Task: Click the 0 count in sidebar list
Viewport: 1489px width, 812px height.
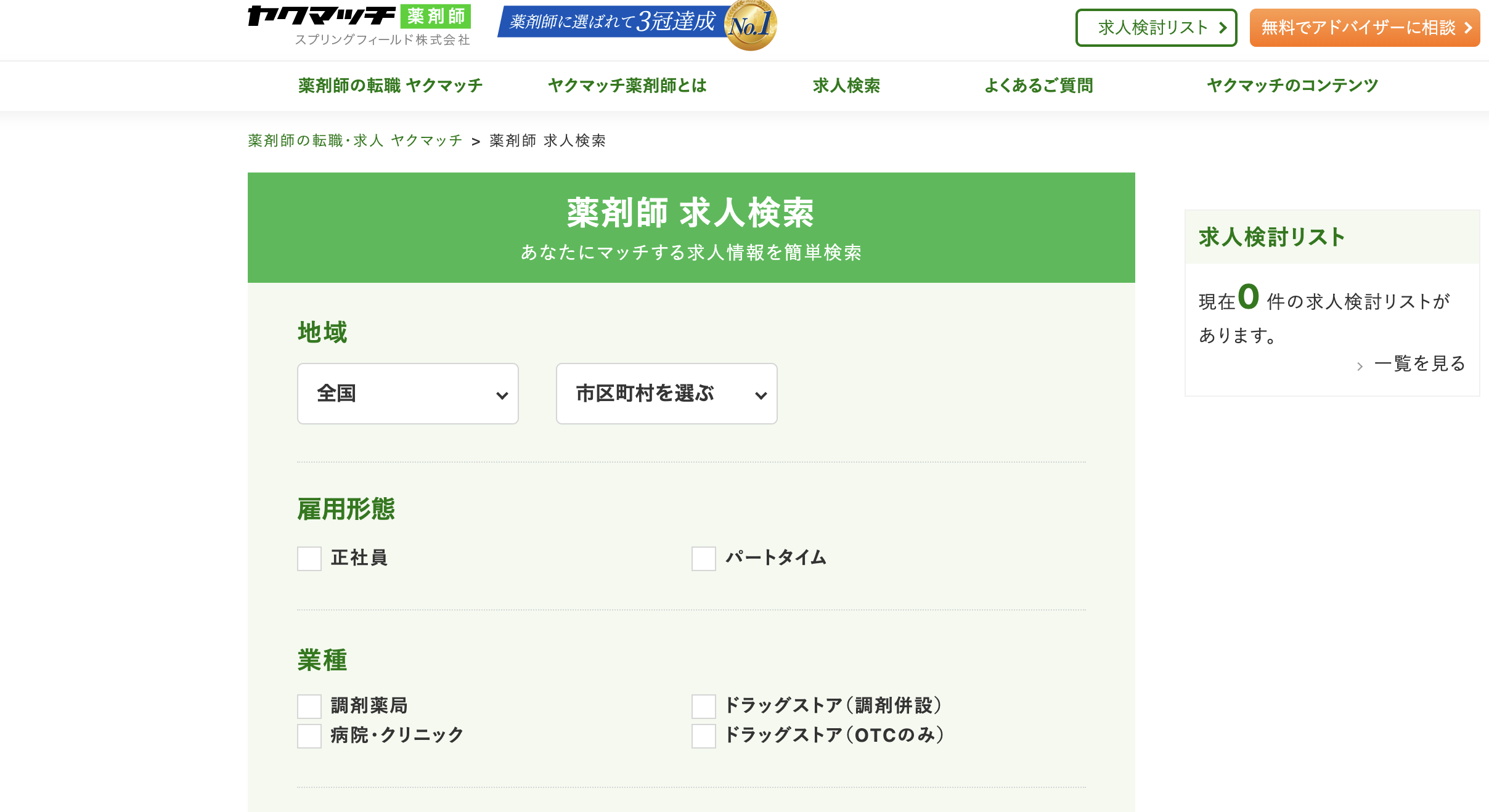Action: [1248, 297]
